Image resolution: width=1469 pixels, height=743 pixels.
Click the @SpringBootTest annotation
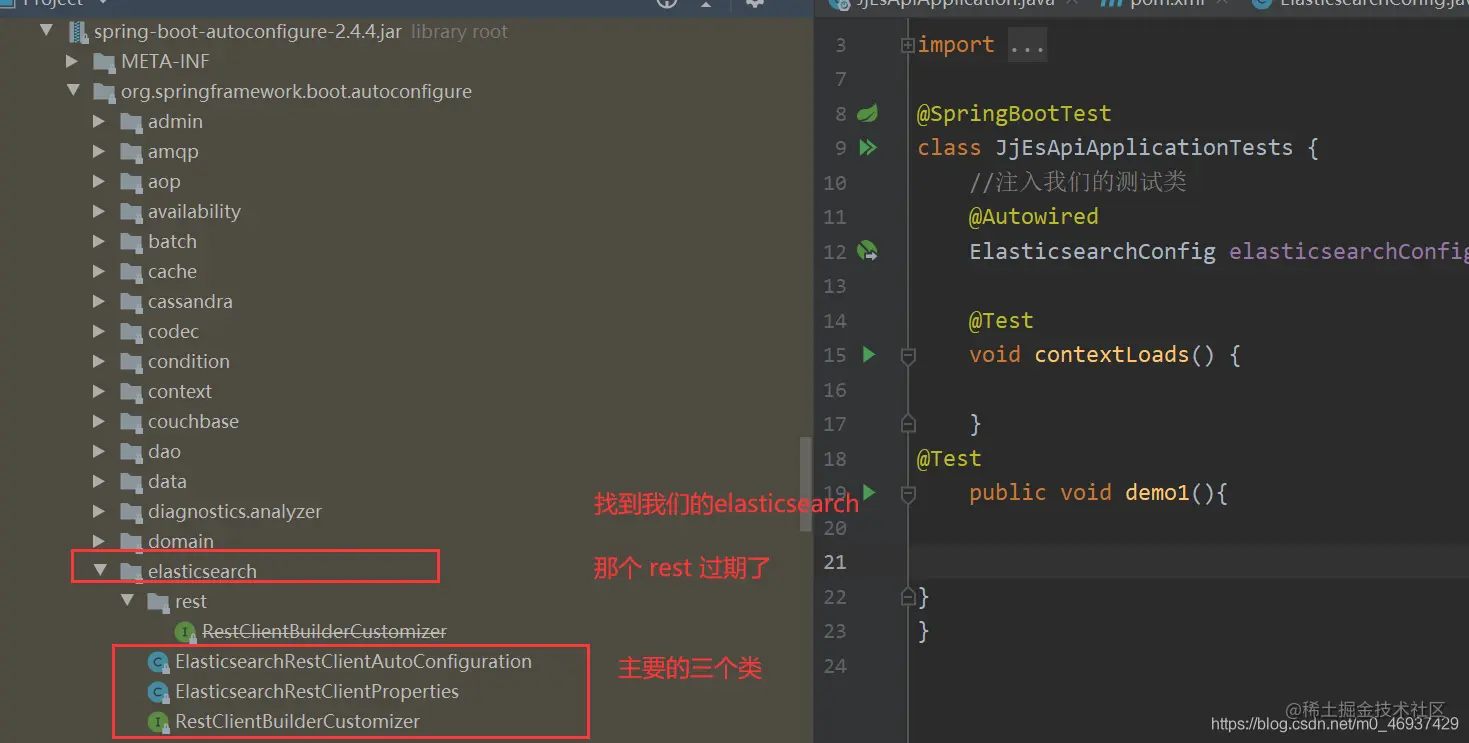coord(1014,113)
